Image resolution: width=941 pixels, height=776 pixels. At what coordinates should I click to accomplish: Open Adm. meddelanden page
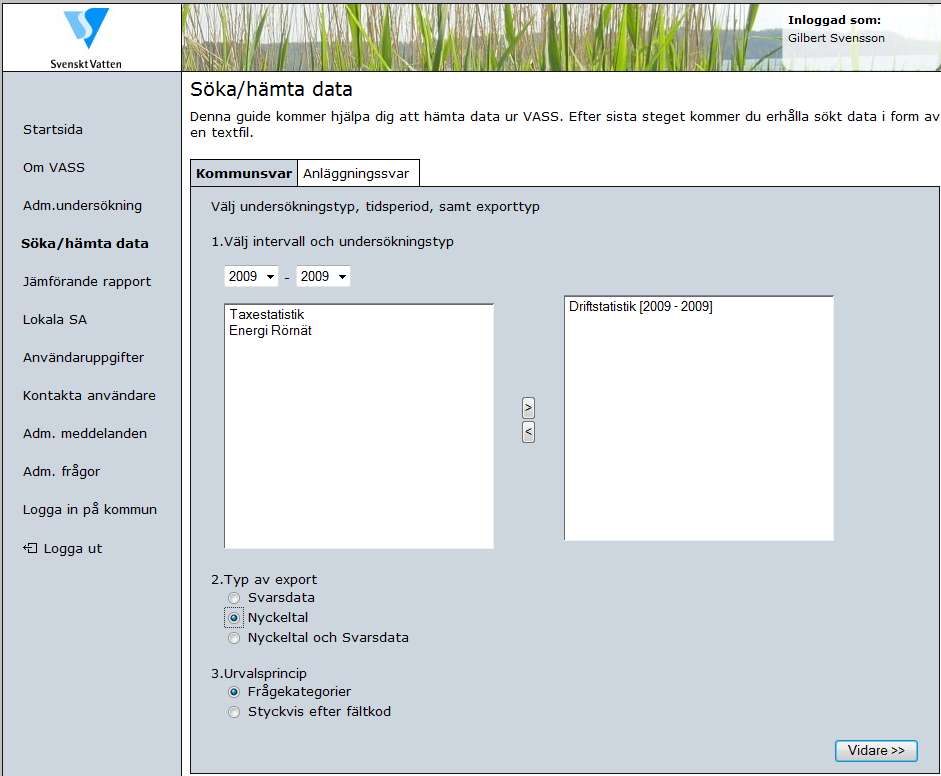(85, 433)
